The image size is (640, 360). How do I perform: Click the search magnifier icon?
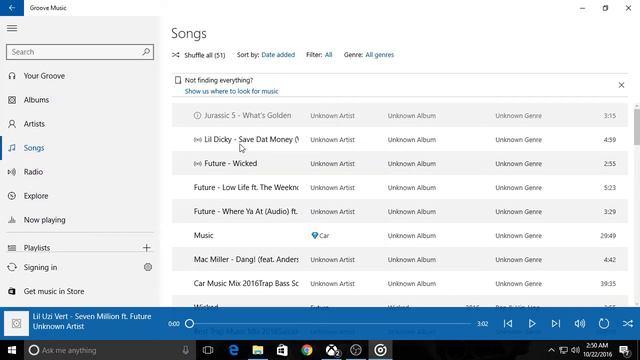146,52
